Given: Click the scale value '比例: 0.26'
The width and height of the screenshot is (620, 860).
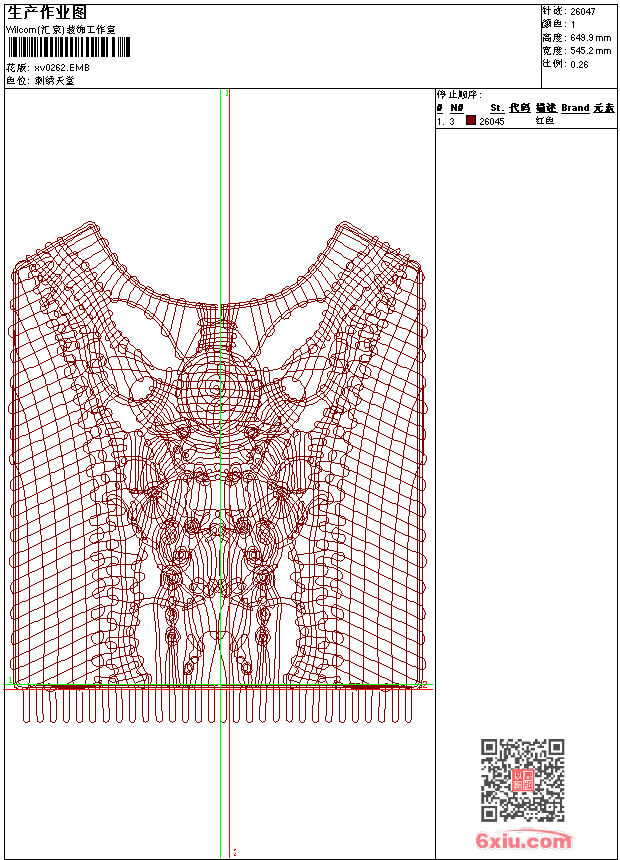Looking at the screenshot, I should tap(565, 64).
